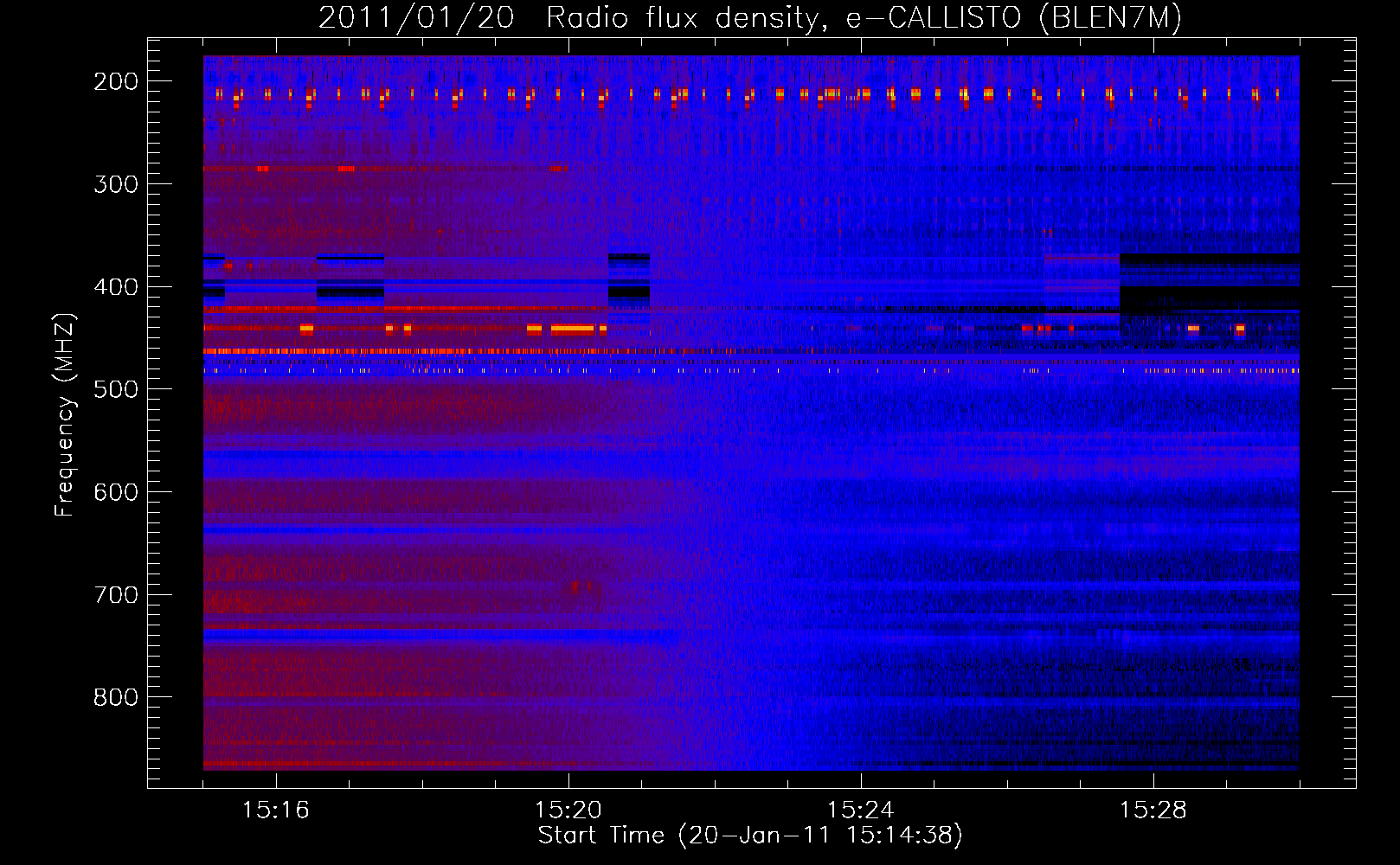Click the 'Start Time (20-Jan-11 15:14:38)' axis label
The height and width of the screenshot is (865, 1400).
[750, 836]
